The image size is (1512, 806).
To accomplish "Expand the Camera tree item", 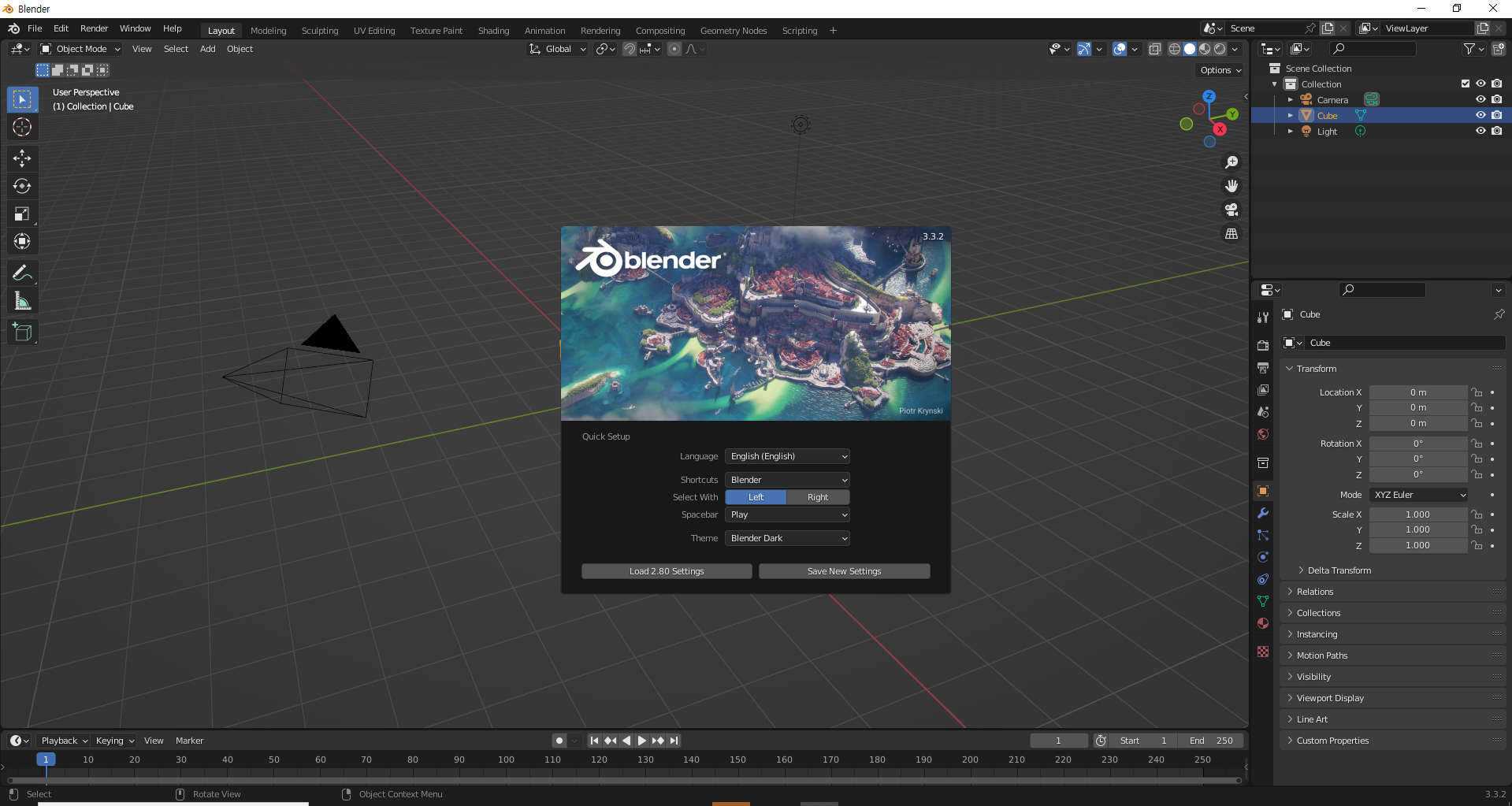I will [1290, 99].
